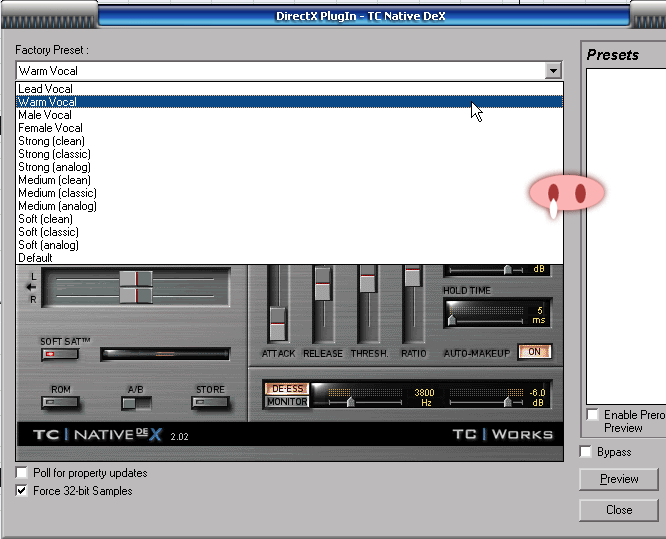Toggle the SOFT SAT switch
Image resolution: width=666 pixels, height=539 pixels.
tap(60, 354)
